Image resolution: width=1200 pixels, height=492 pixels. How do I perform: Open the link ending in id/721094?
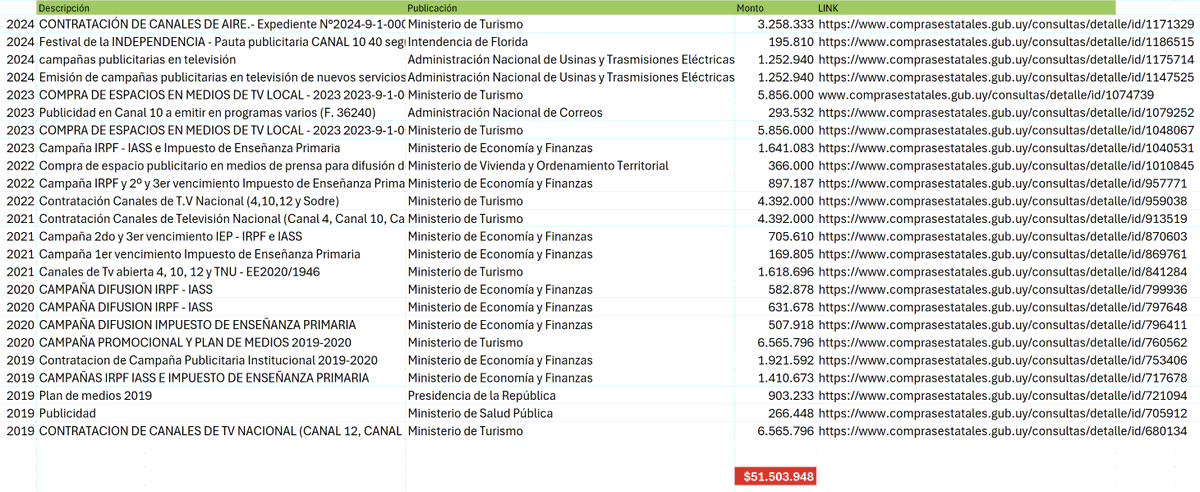click(x=1002, y=396)
